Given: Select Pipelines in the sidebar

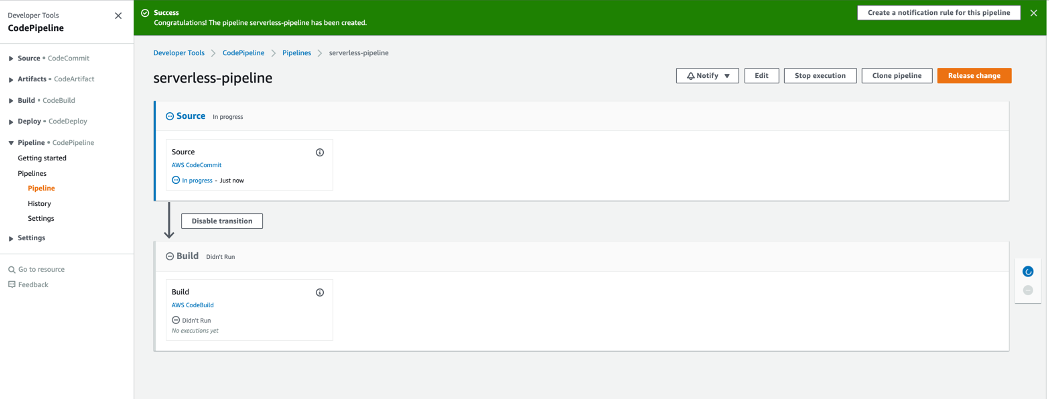Looking at the screenshot, I should pyautogui.click(x=32, y=174).
